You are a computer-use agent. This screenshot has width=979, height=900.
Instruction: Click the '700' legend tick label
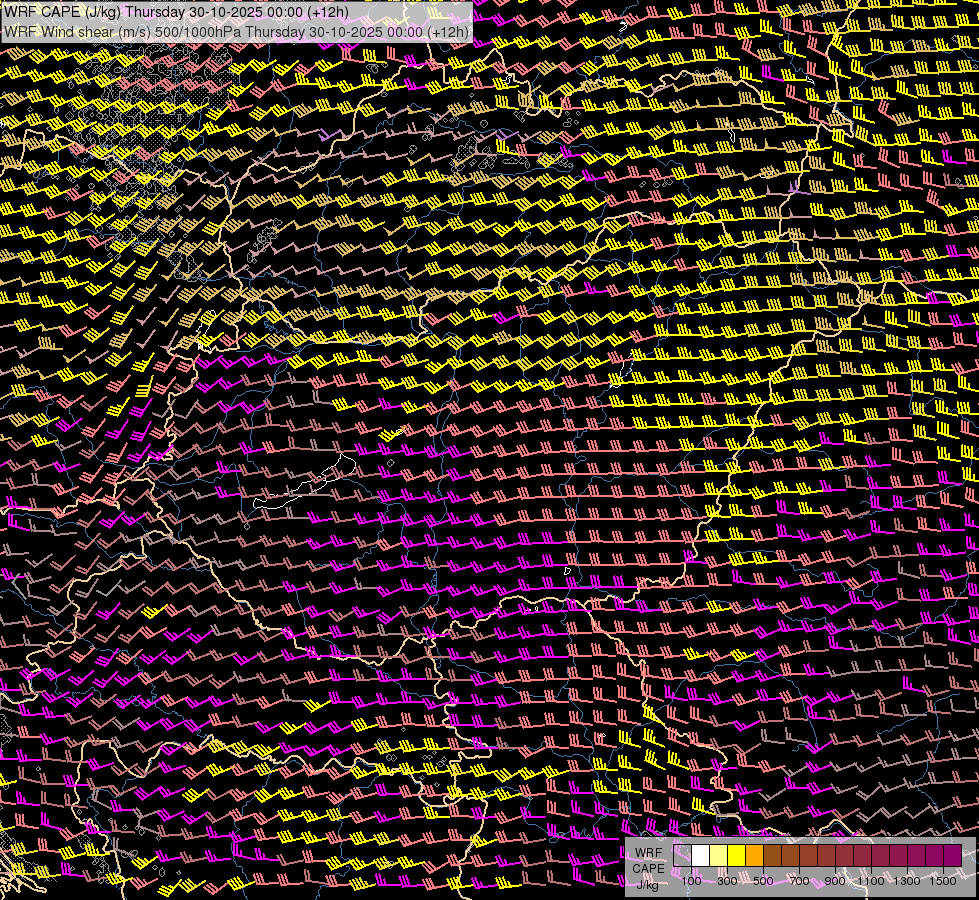tap(799, 881)
